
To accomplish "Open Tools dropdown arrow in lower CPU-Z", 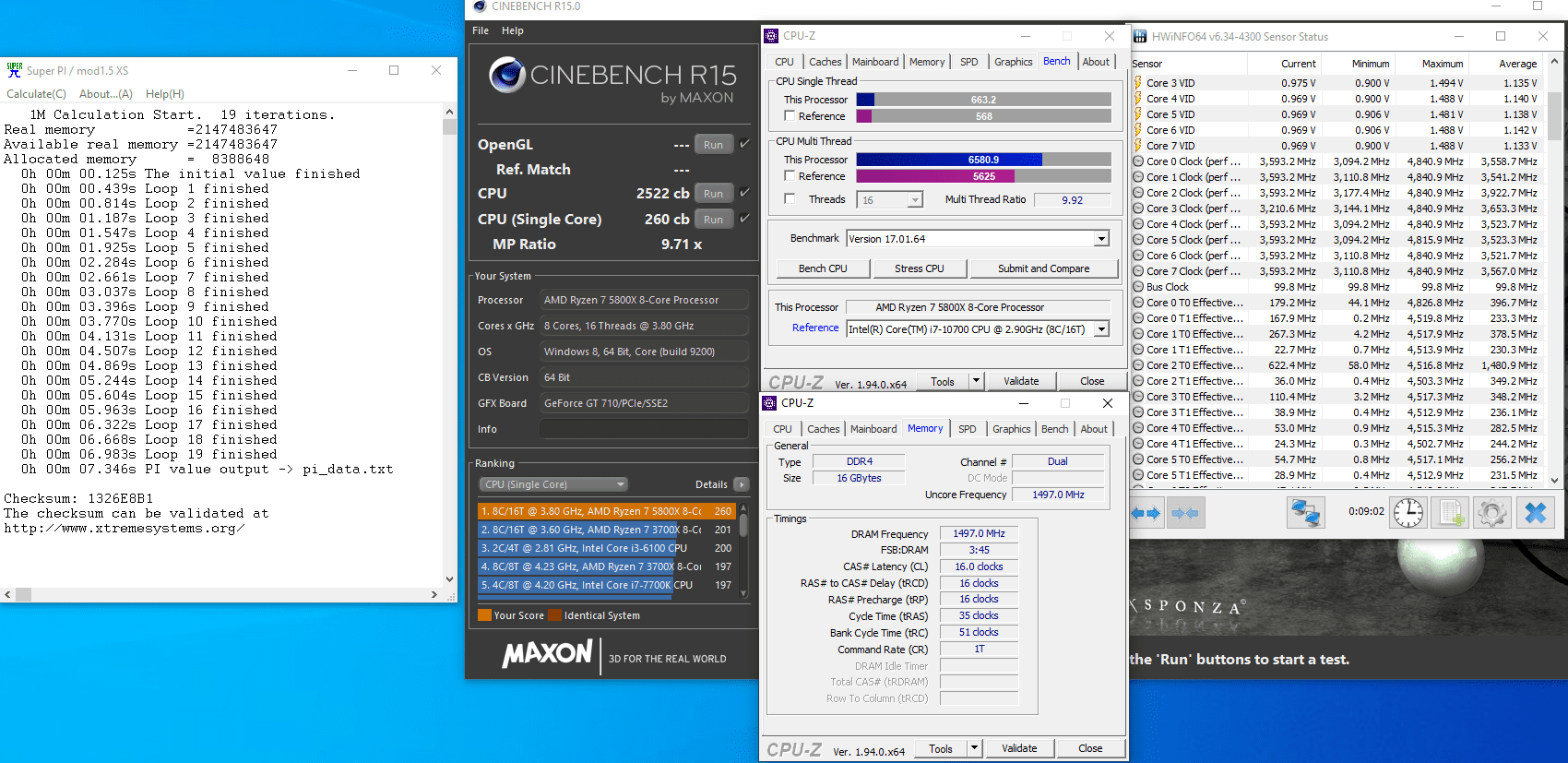I will 974,748.
